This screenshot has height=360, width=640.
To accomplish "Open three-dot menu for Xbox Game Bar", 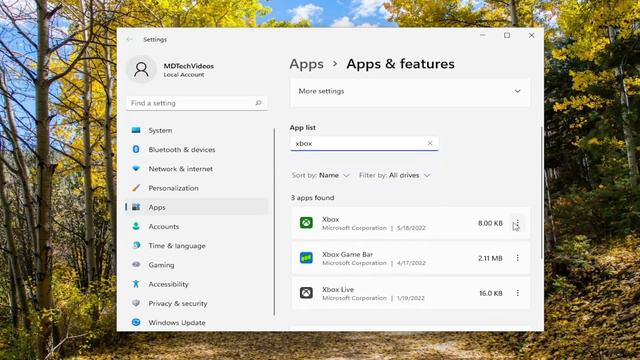I will pos(518,258).
